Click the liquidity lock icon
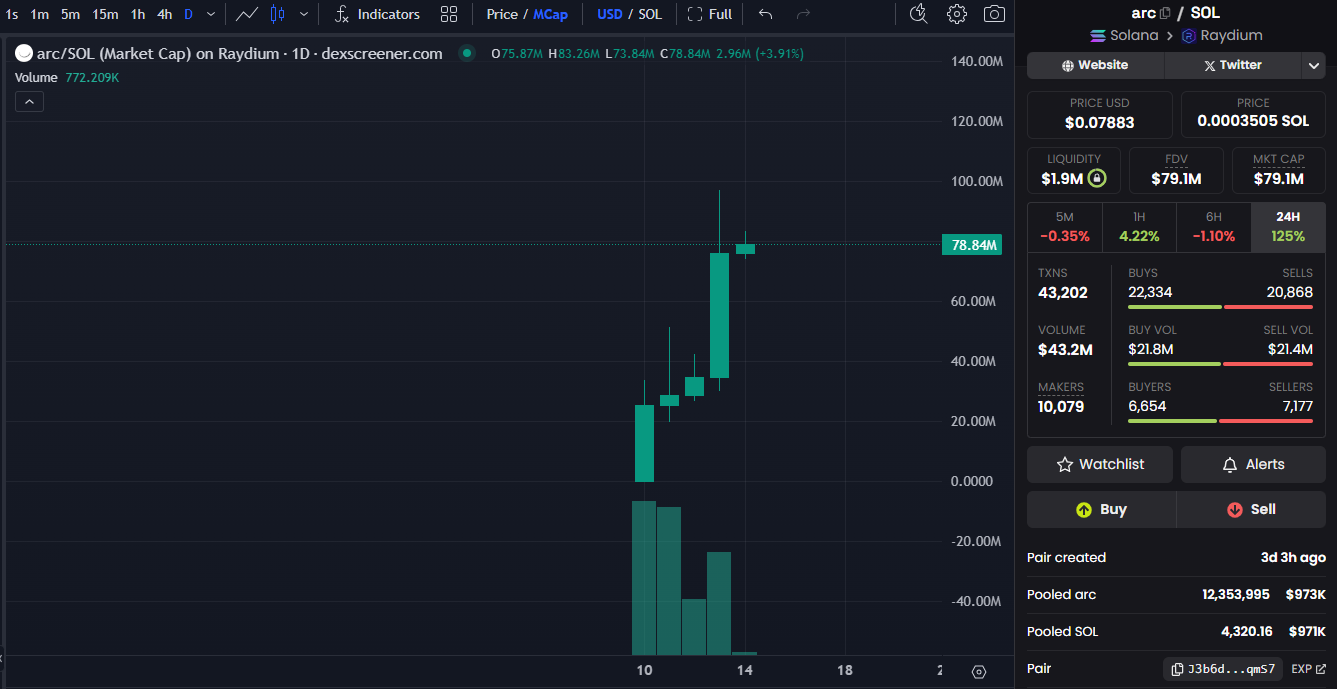1337x689 pixels. [x=1097, y=179]
